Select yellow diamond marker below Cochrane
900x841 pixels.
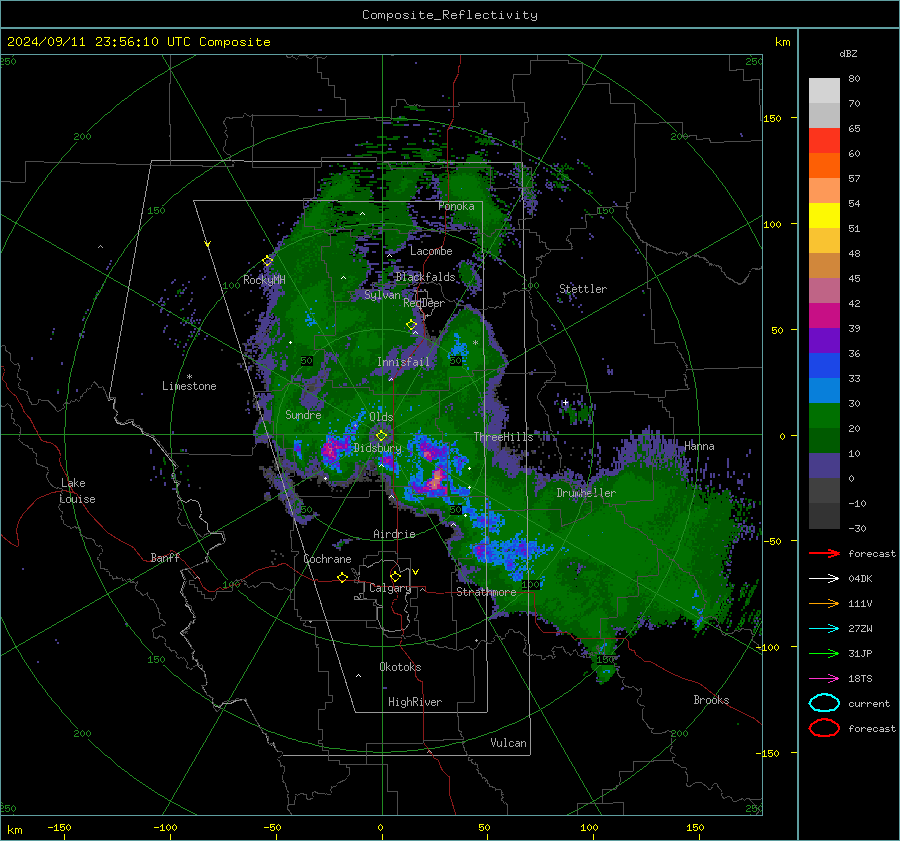(343, 577)
